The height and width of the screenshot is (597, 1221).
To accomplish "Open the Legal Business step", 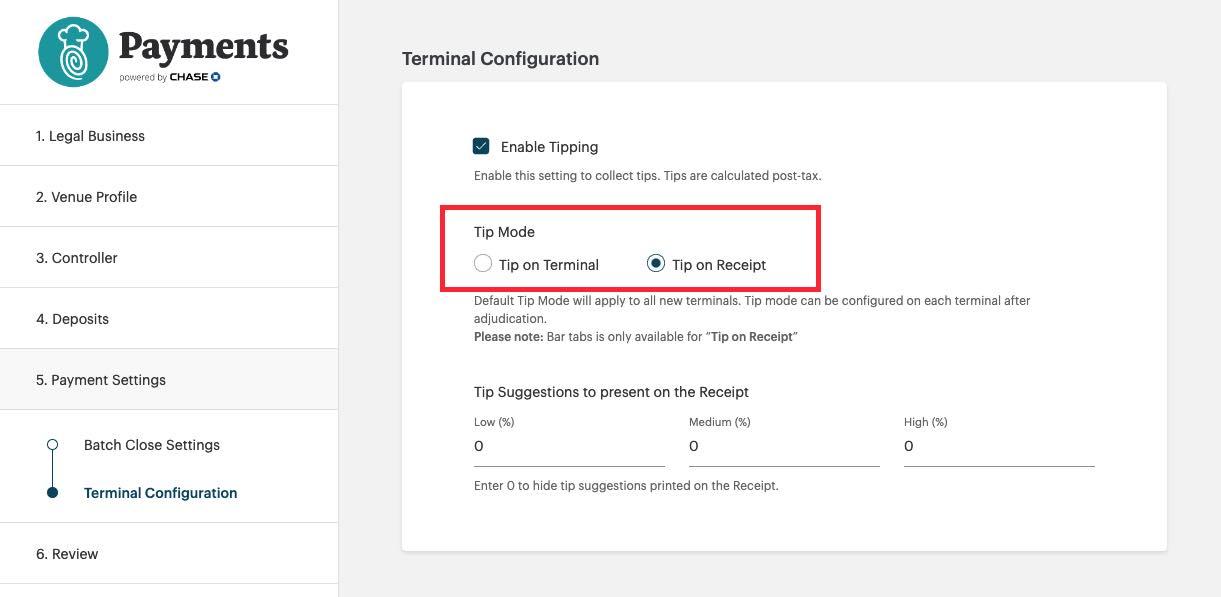I will coord(90,135).
